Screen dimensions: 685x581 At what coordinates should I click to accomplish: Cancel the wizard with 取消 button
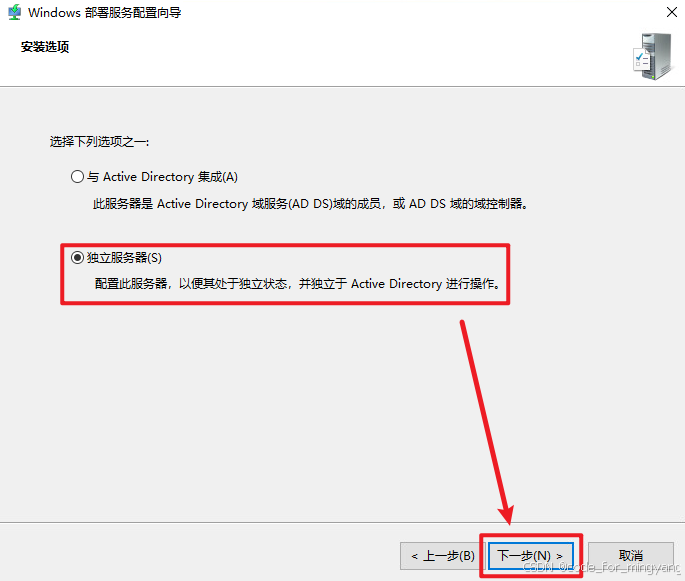630,556
